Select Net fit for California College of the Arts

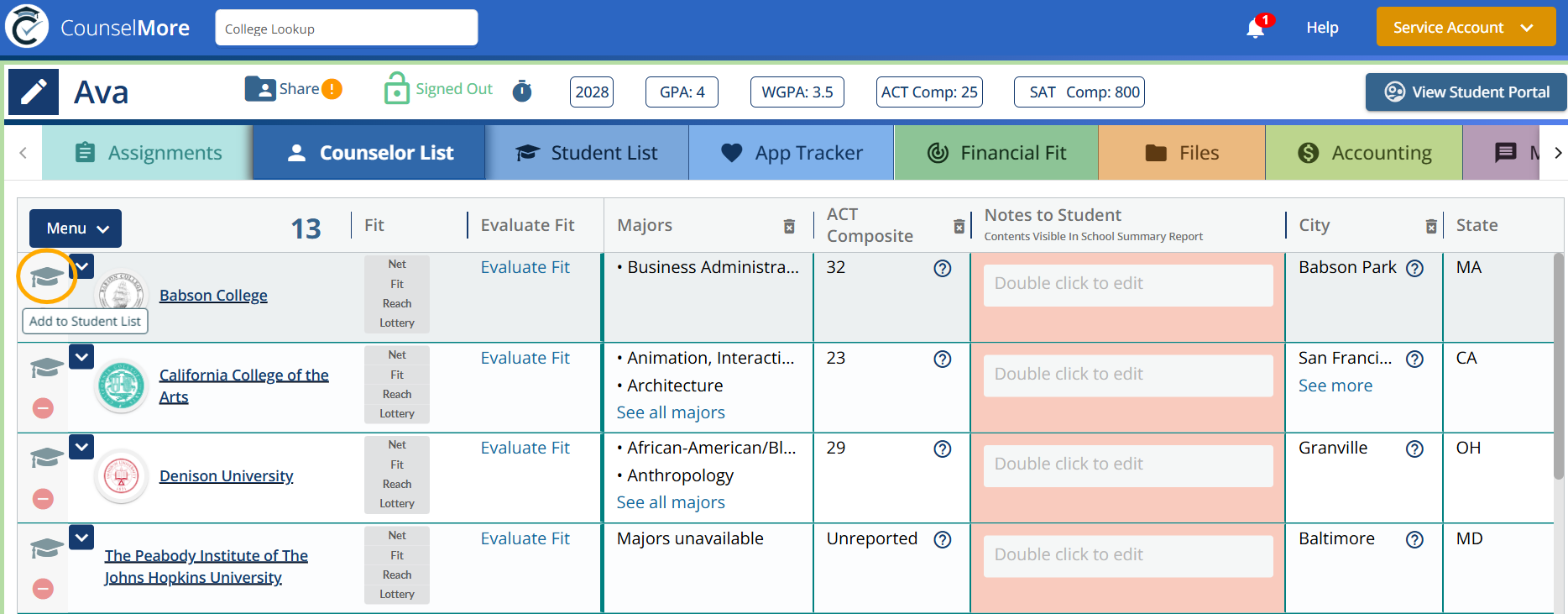pyautogui.click(x=397, y=355)
